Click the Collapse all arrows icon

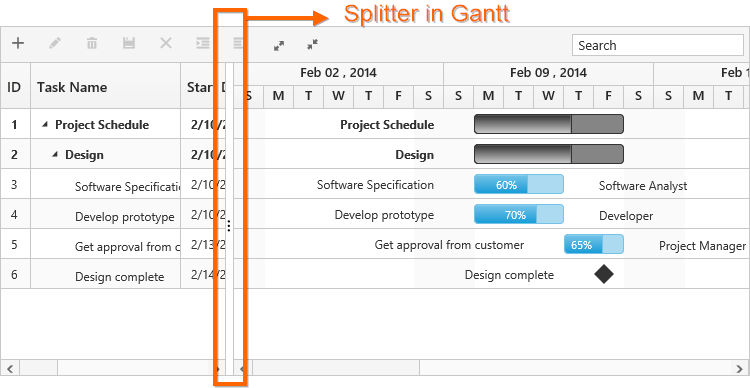pyautogui.click(x=312, y=45)
